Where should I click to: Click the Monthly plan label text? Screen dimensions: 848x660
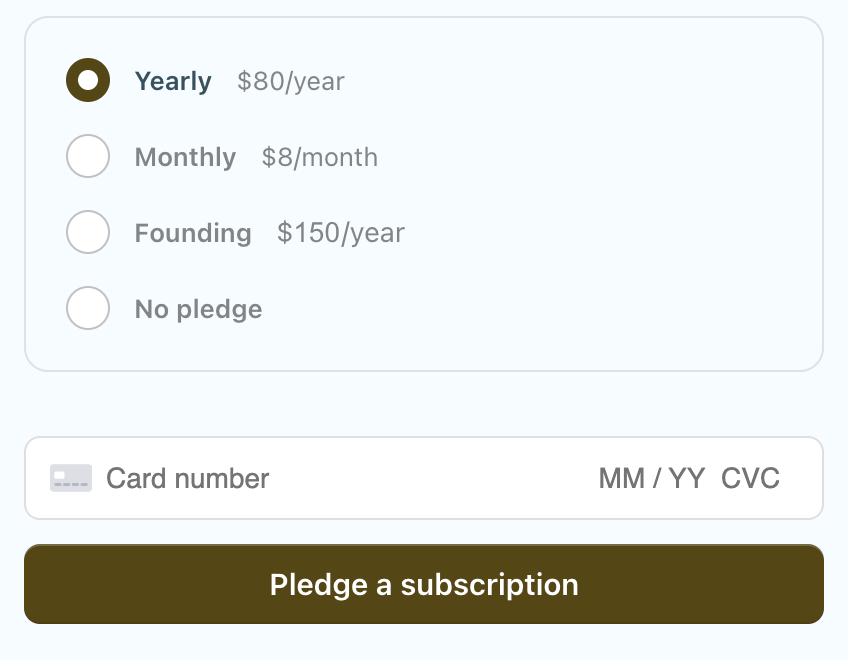click(x=185, y=157)
